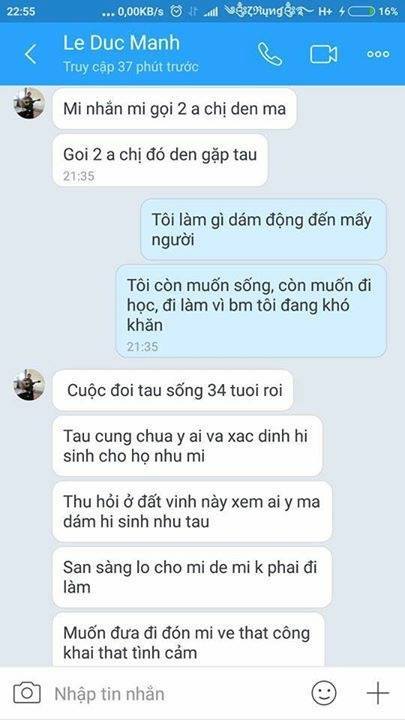Image resolution: width=405 pixels, height=720 pixels.
Task: Tap the avatar beside the 'Cuộc đoi tau sống' message
Action: (x=30, y=385)
